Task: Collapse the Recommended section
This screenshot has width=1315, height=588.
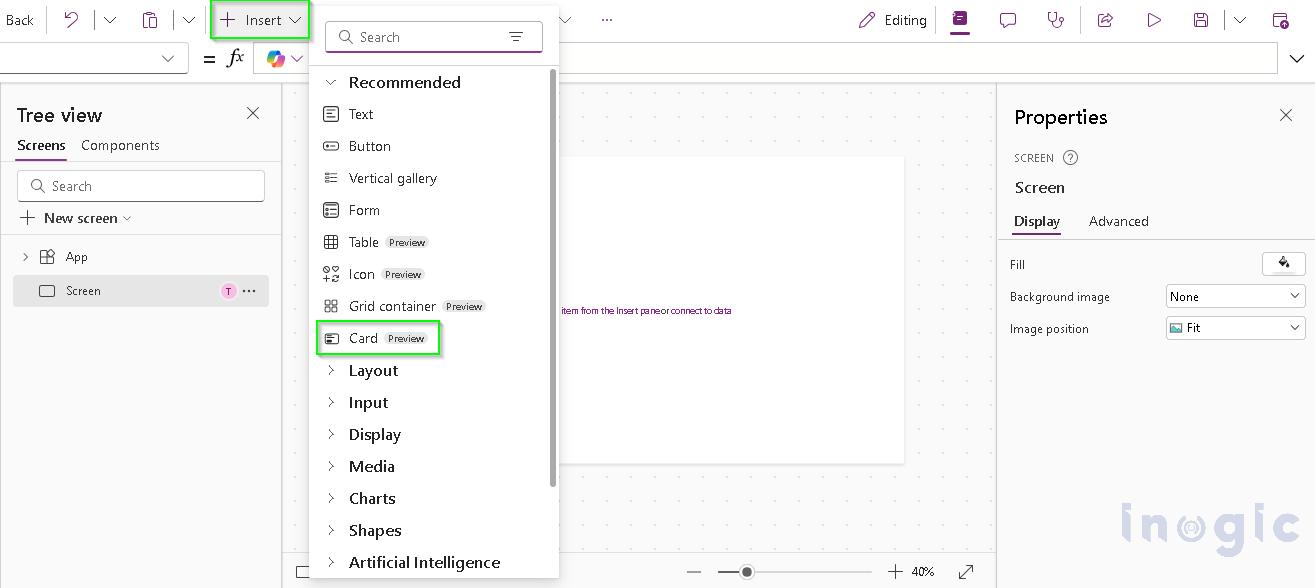Action: [331, 82]
